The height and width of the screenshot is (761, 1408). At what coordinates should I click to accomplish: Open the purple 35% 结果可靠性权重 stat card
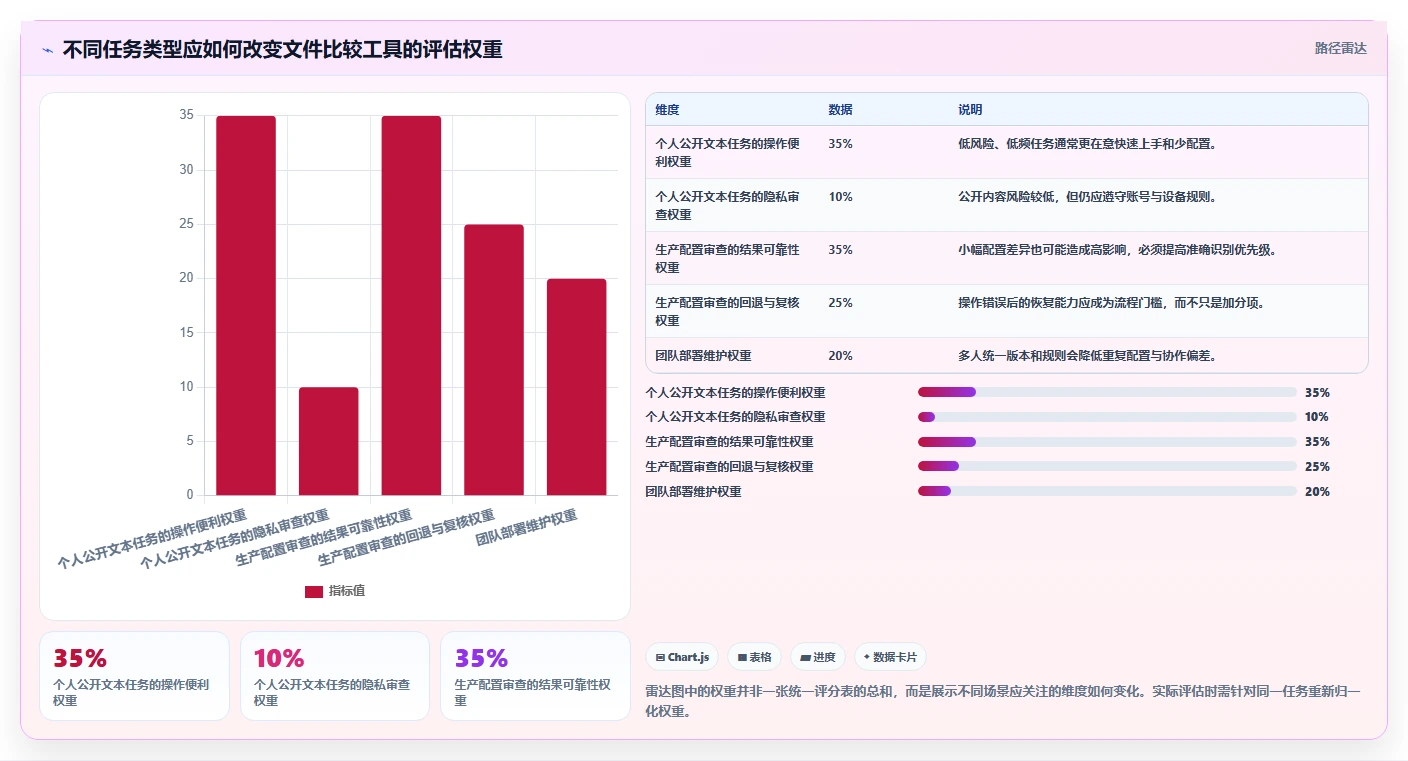point(535,676)
